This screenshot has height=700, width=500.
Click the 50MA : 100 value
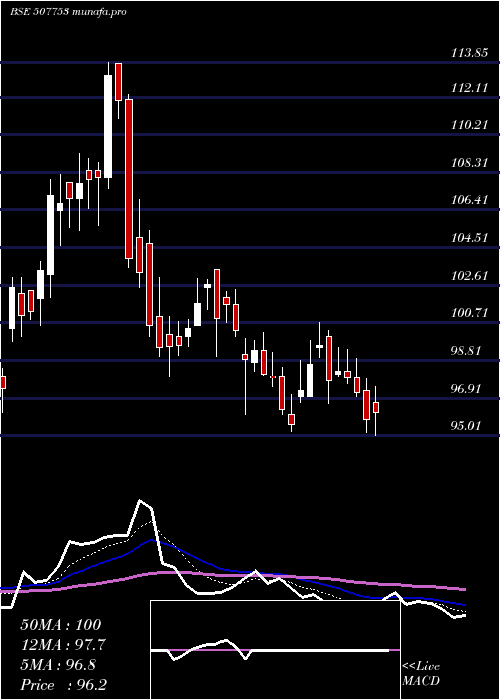tap(61, 625)
